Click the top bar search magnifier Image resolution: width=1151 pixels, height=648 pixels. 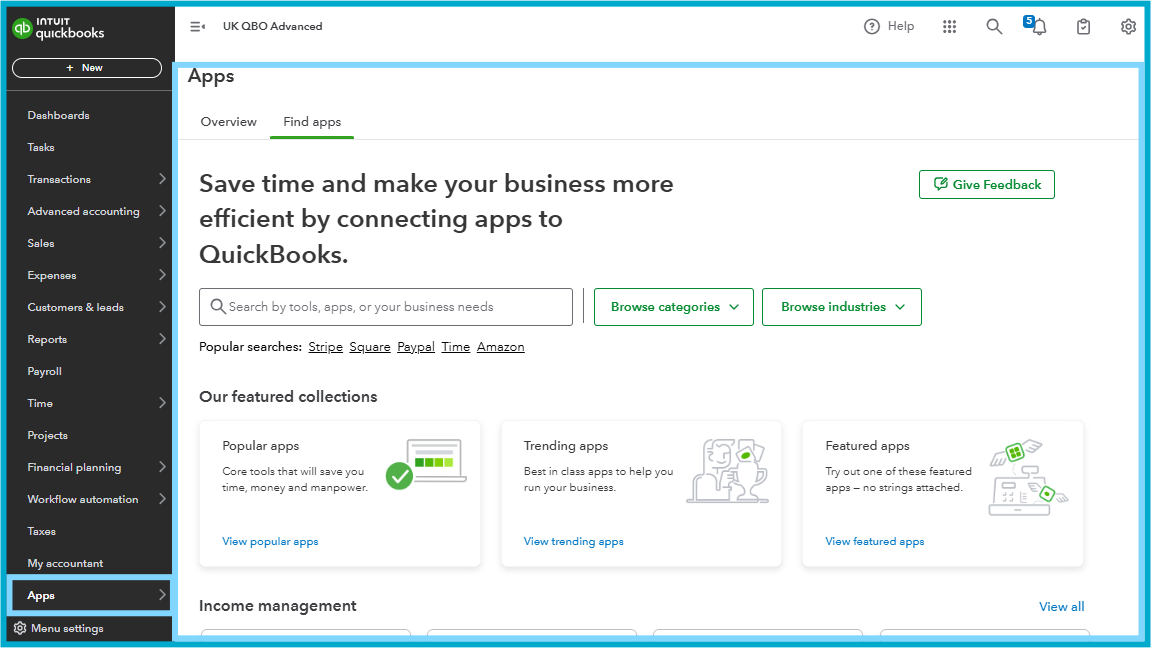(994, 26)
